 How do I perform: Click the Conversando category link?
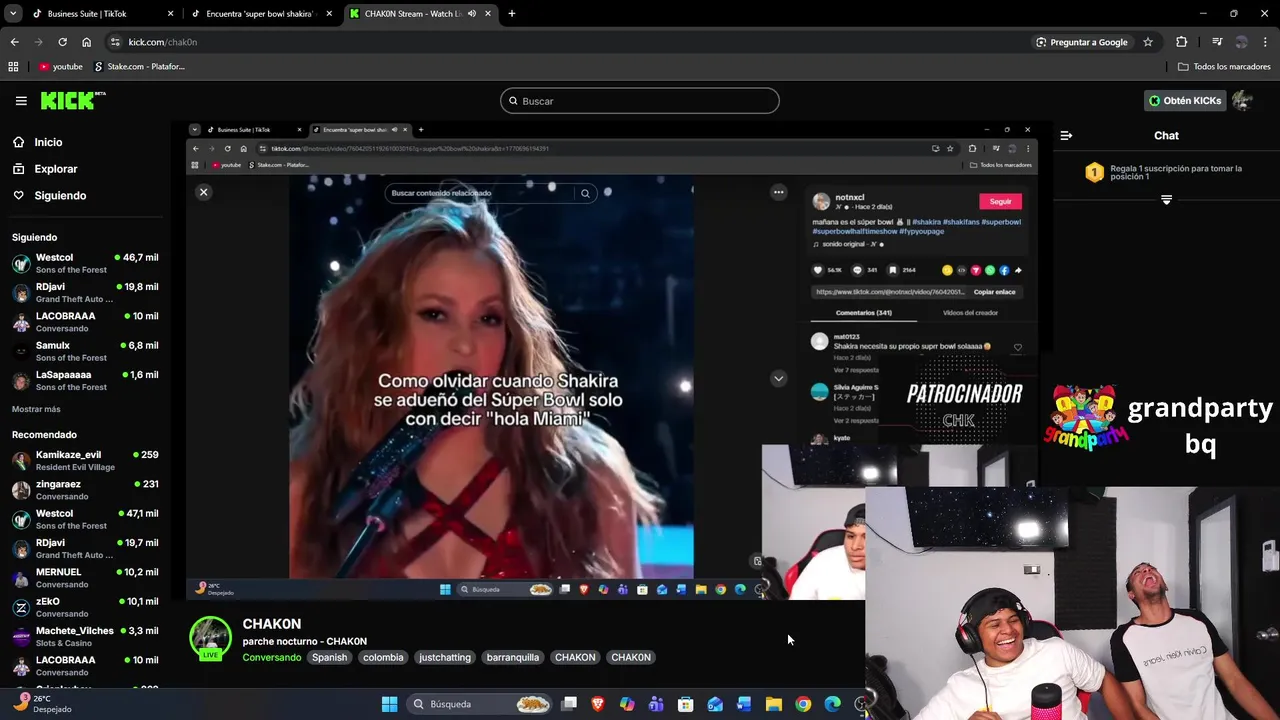point(271,657)
